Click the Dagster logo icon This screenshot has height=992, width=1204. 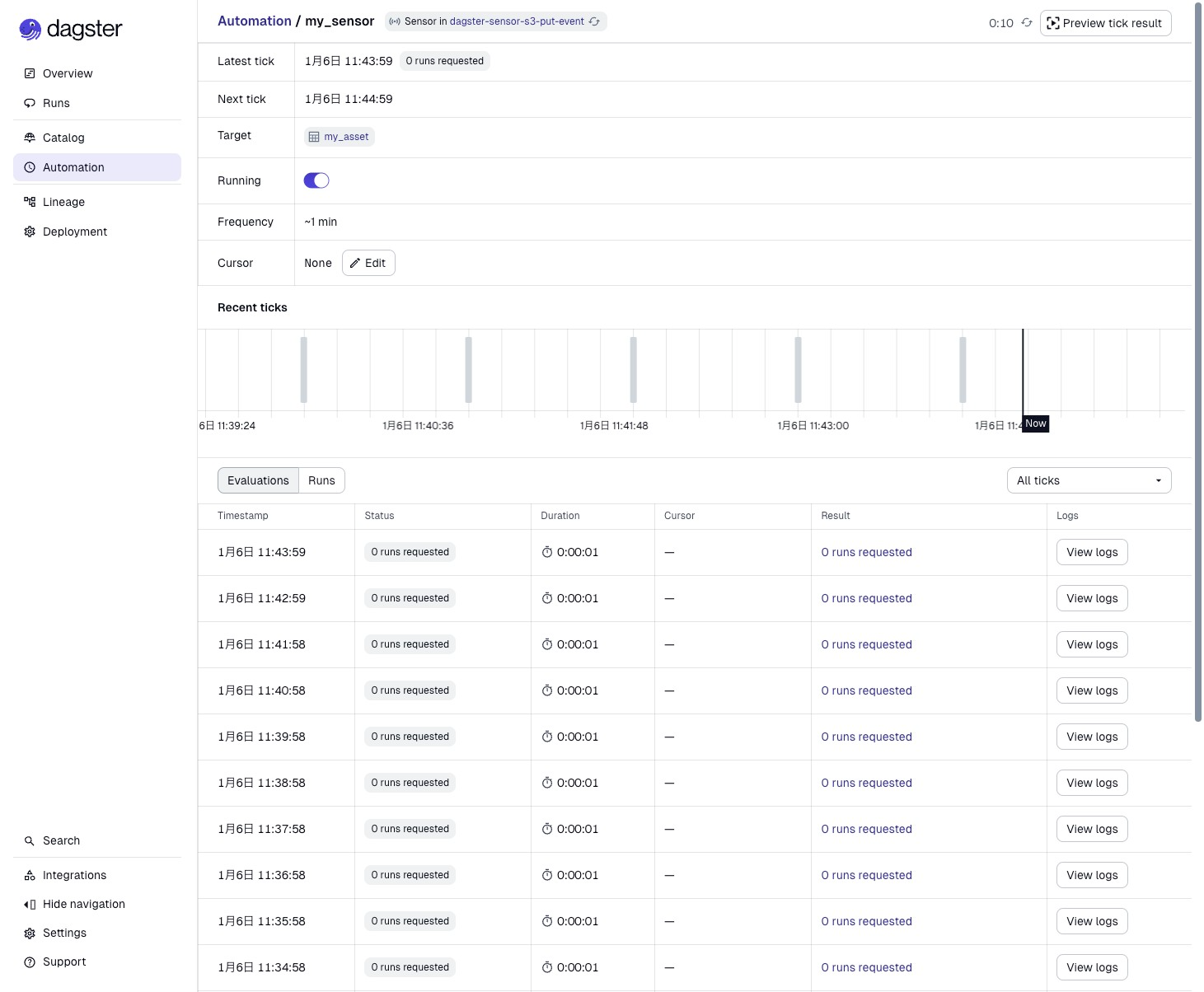(30, 30)
